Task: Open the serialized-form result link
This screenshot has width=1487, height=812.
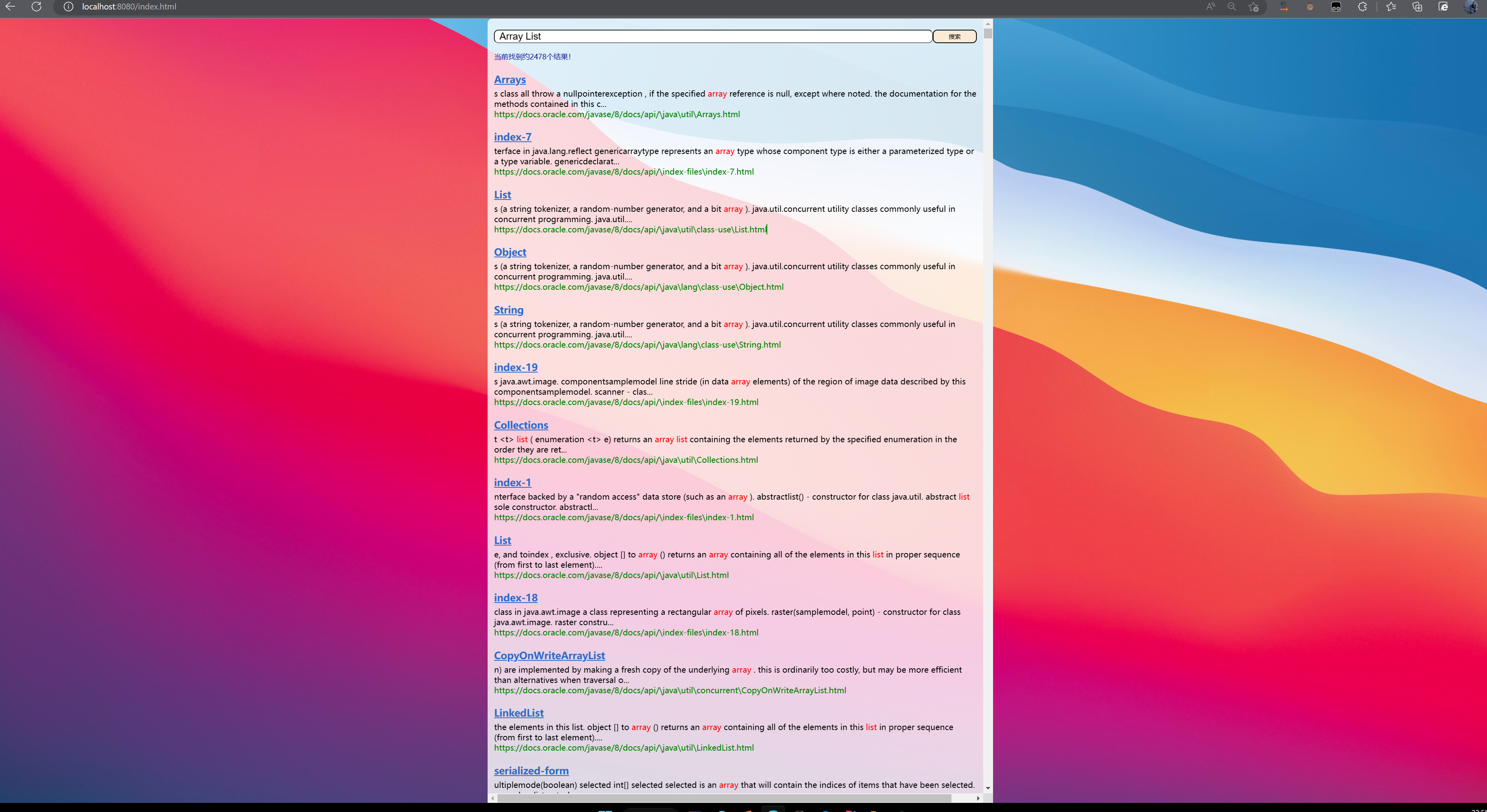Action: [531, 770]
